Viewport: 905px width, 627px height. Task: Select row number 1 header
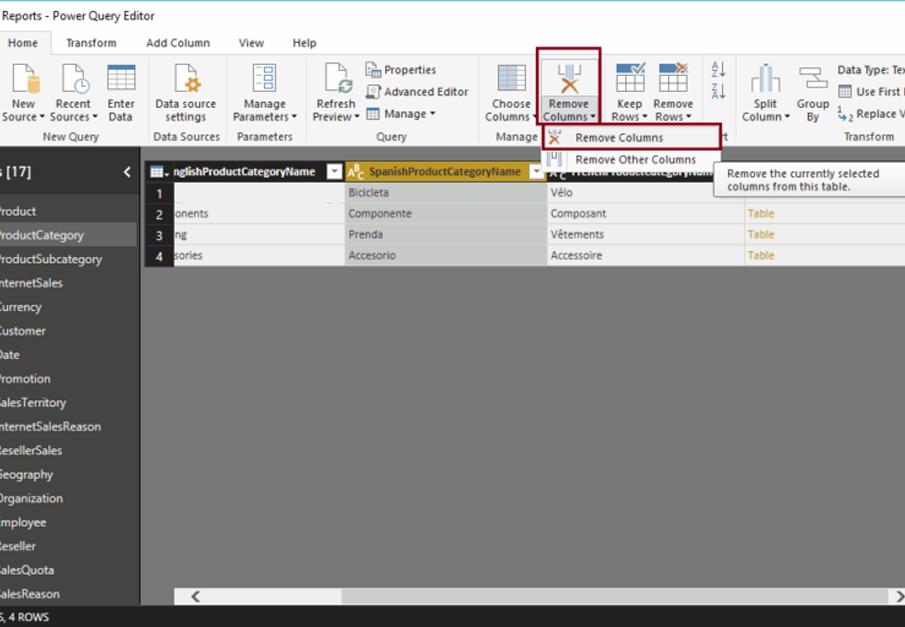click(x=159, y=193)
